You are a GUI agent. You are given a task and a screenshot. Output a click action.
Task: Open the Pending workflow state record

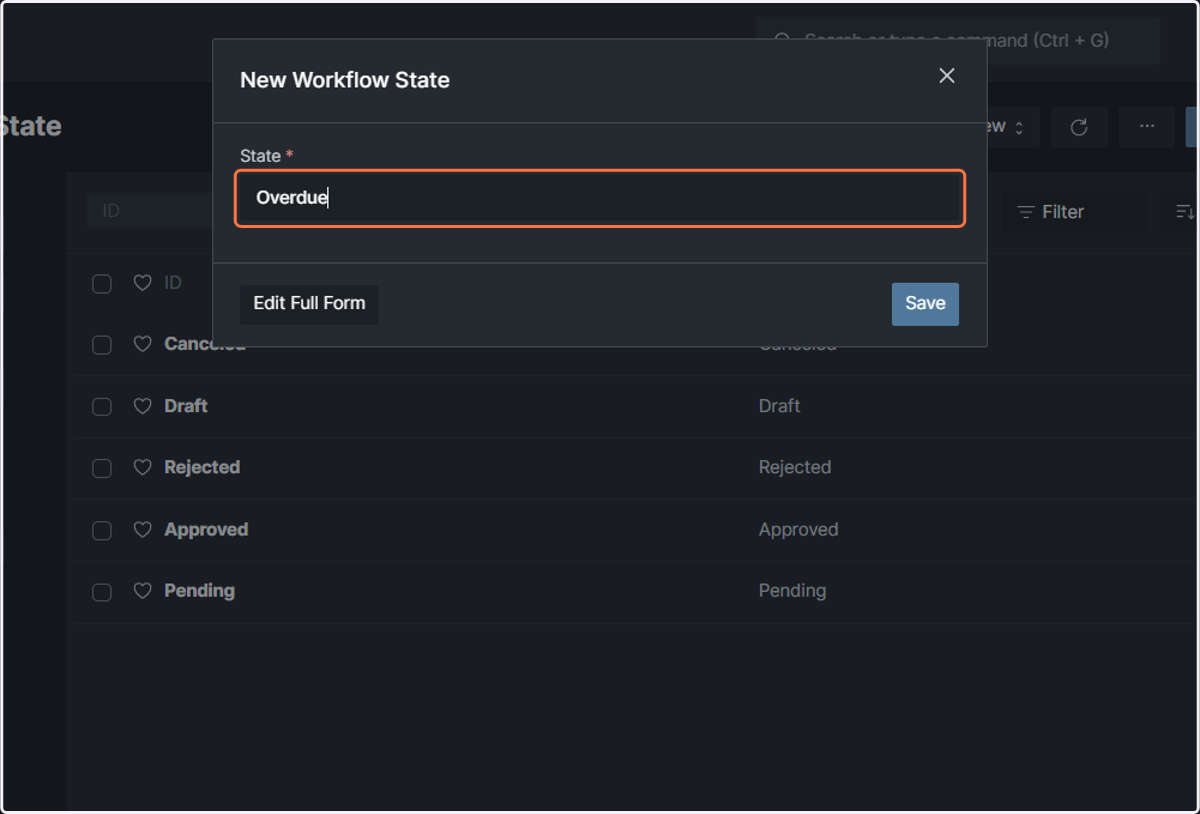tap(200, 591)
